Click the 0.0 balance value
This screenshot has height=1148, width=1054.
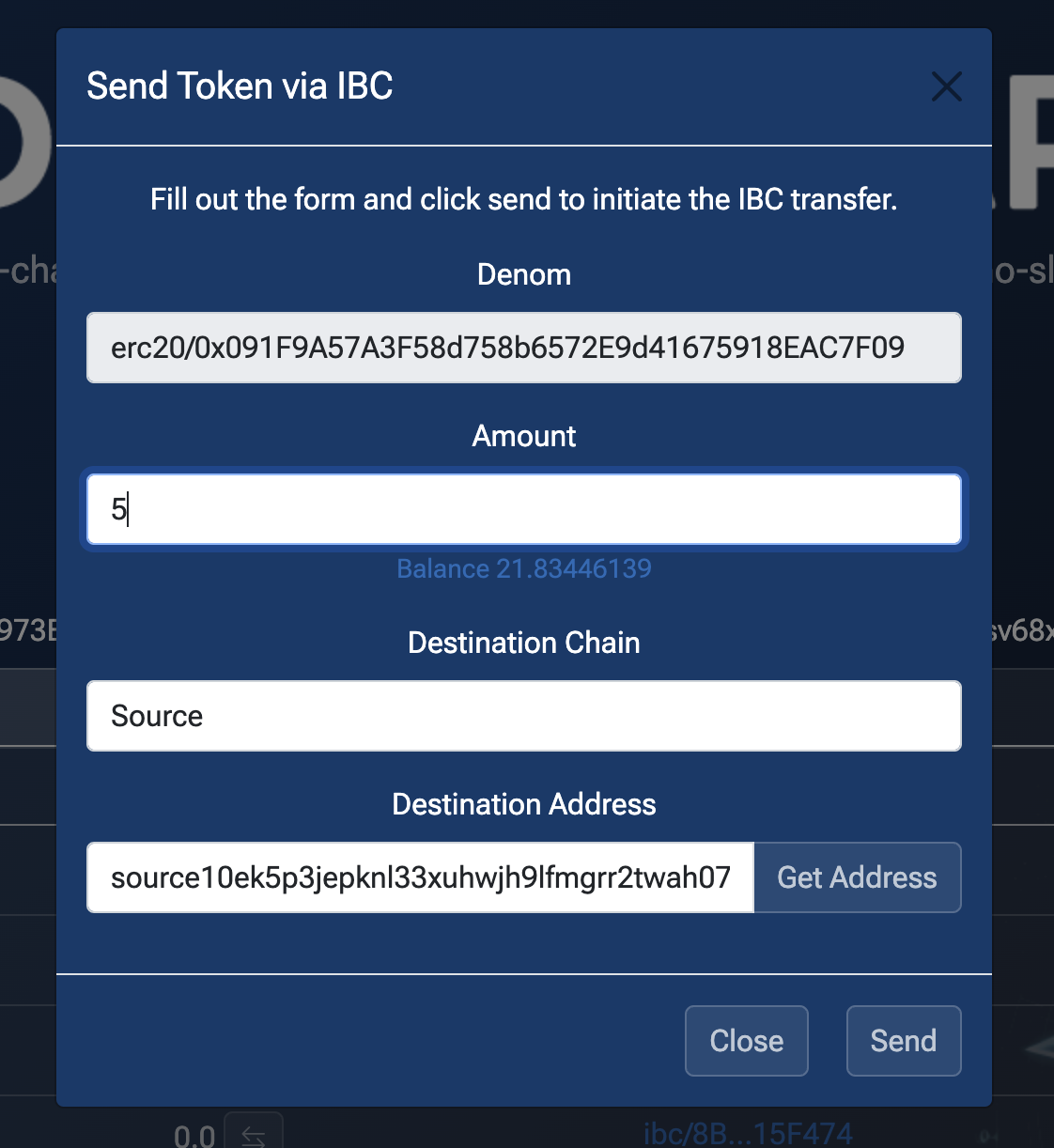194,1136
